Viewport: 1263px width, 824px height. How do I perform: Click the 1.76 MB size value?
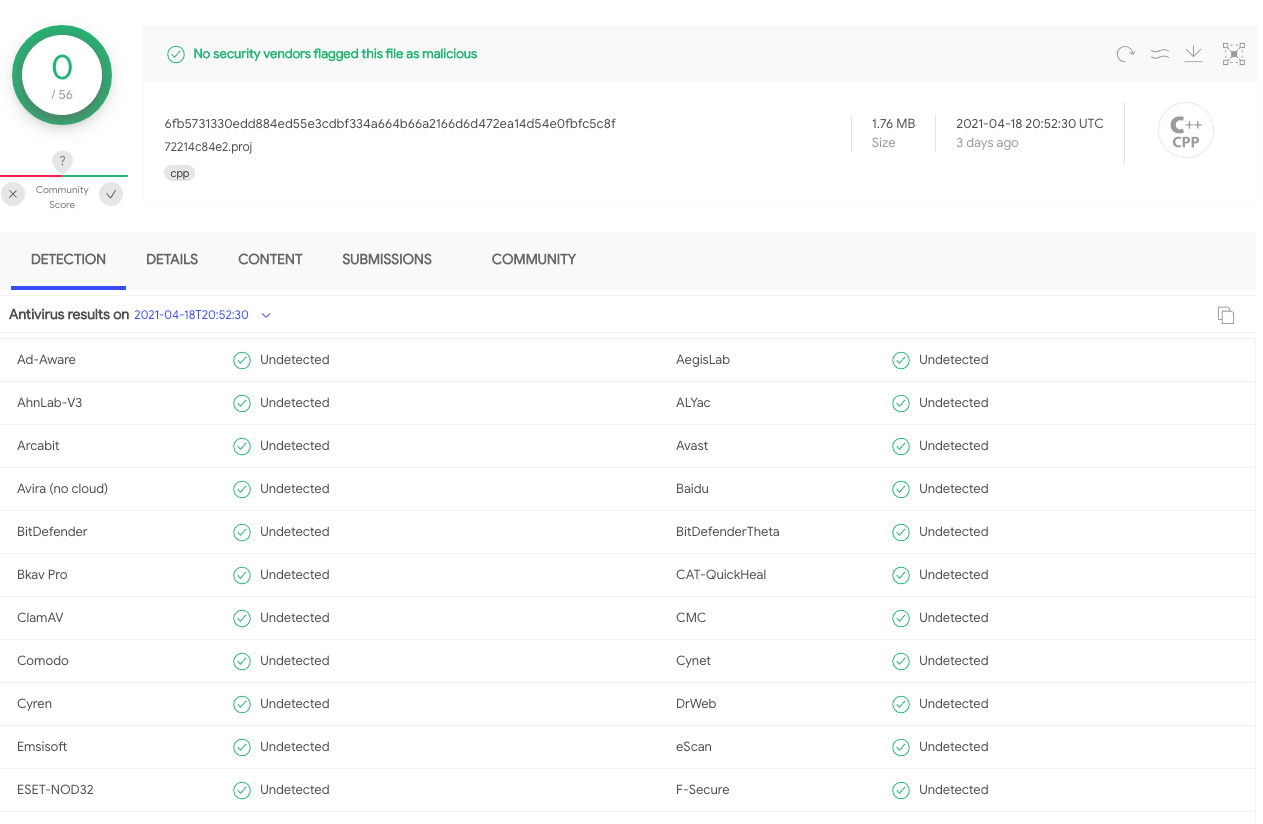coord(893,124)
